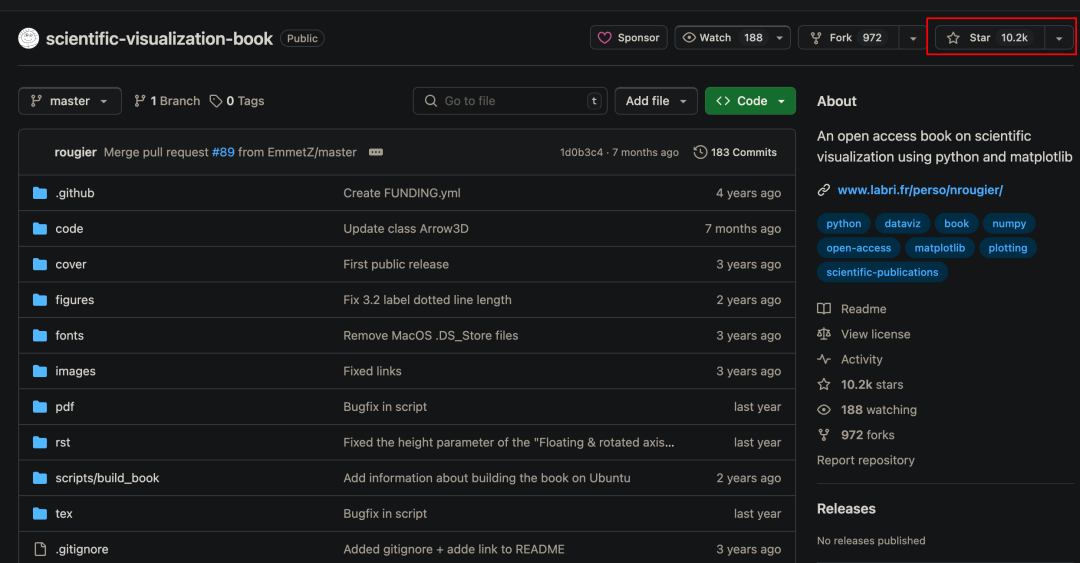Open the pdf folder
Image resolution: width=1080 pixels, height=563 pixels.
pos(65,407)
